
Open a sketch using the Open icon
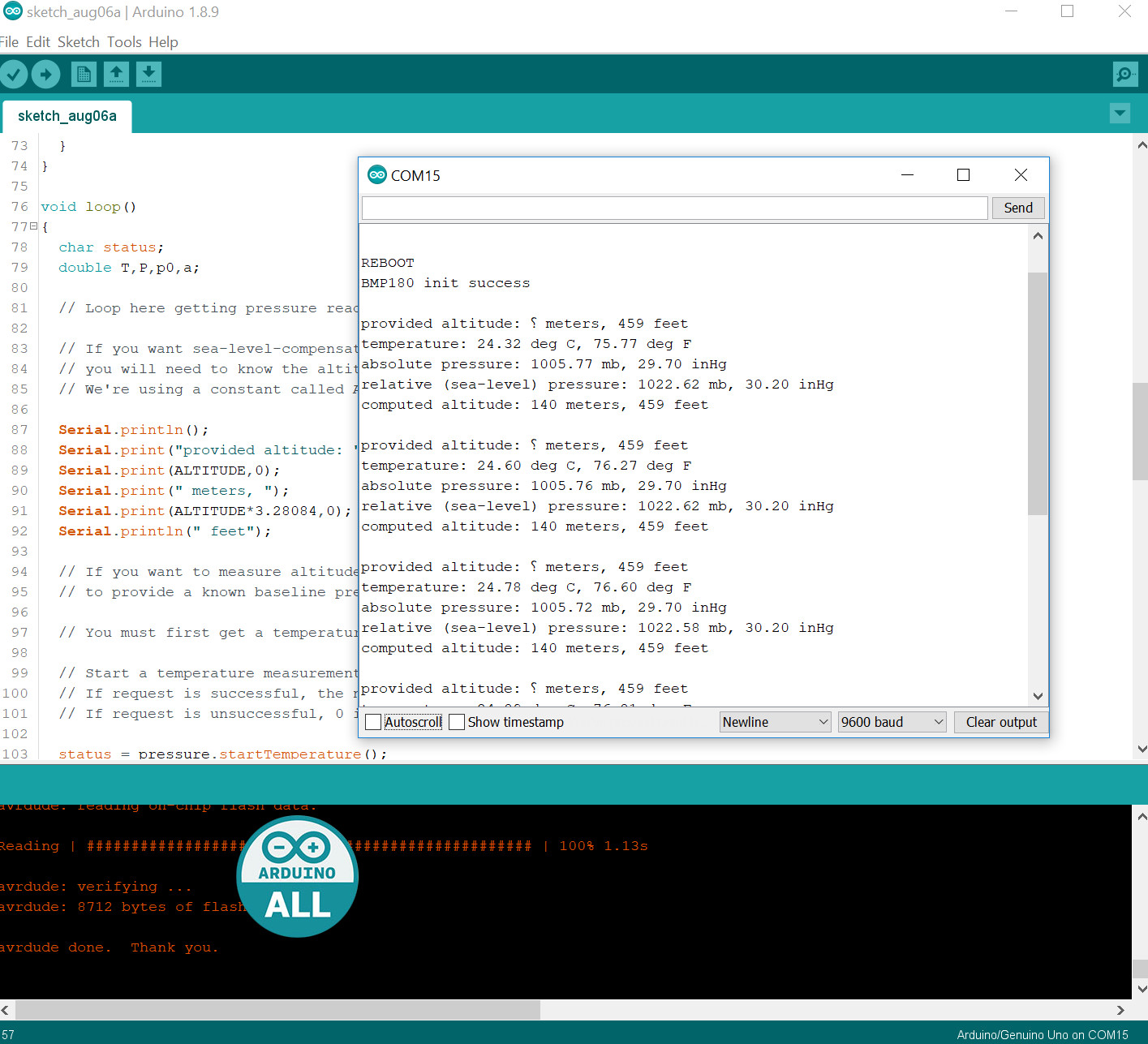tap(116, 75)
